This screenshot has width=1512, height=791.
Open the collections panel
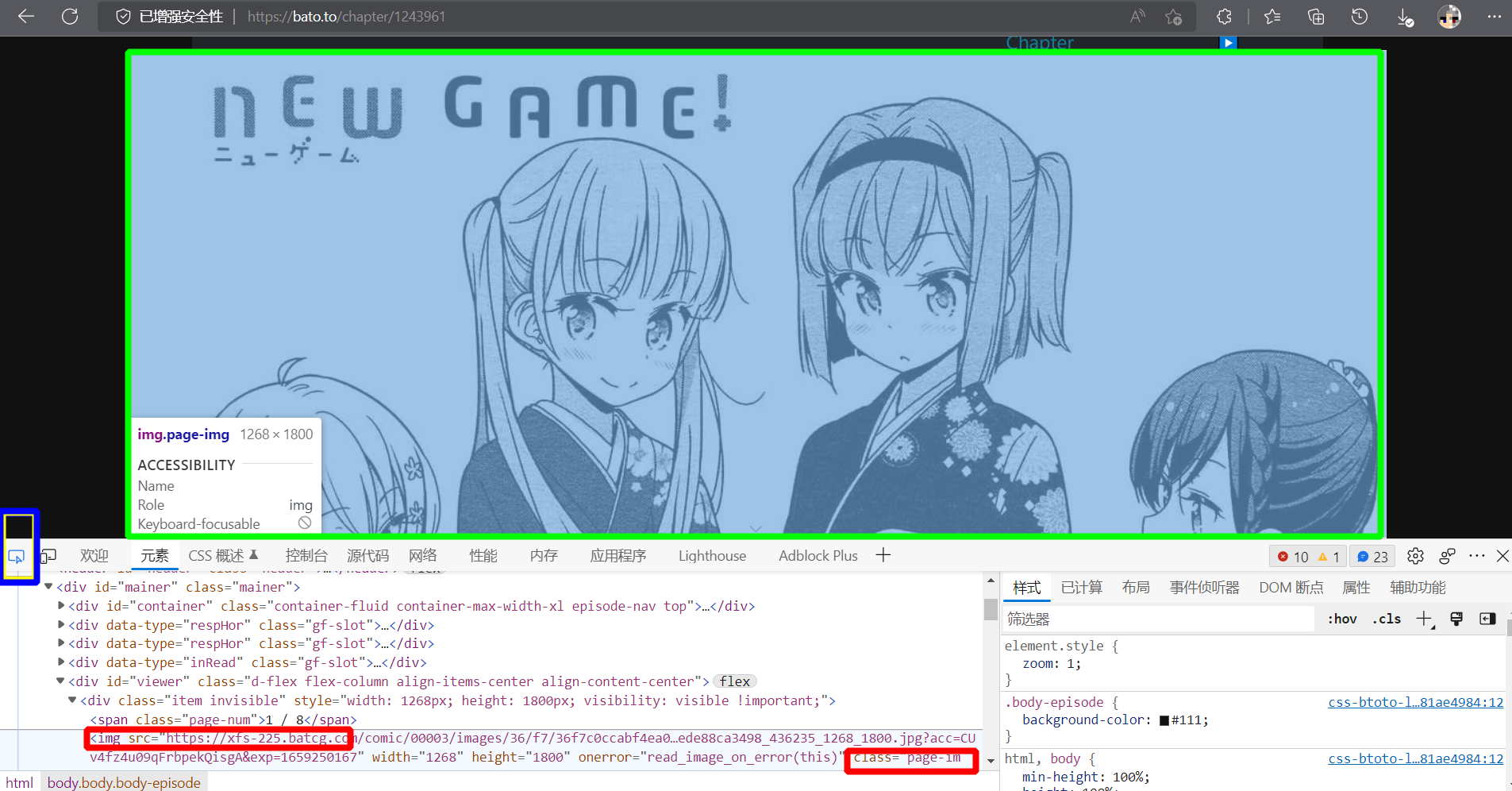(x=1316, y=17)
